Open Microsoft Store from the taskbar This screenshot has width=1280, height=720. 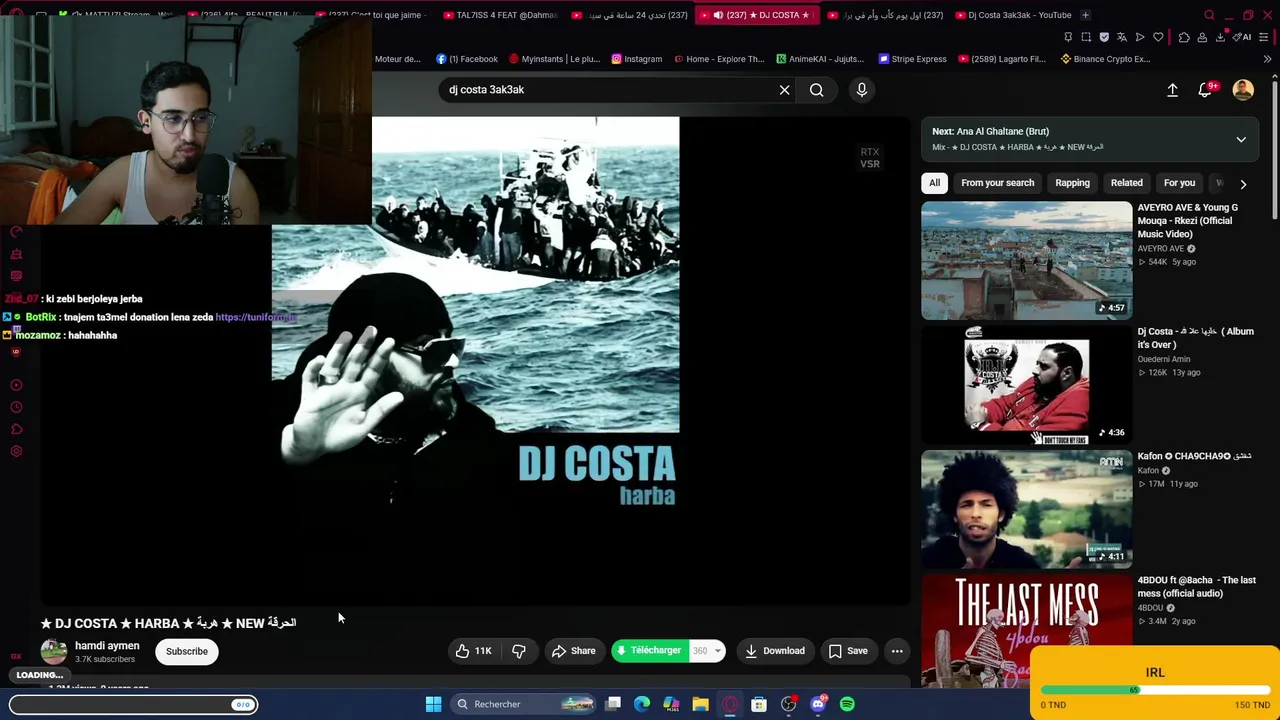[x=759, y=704]
